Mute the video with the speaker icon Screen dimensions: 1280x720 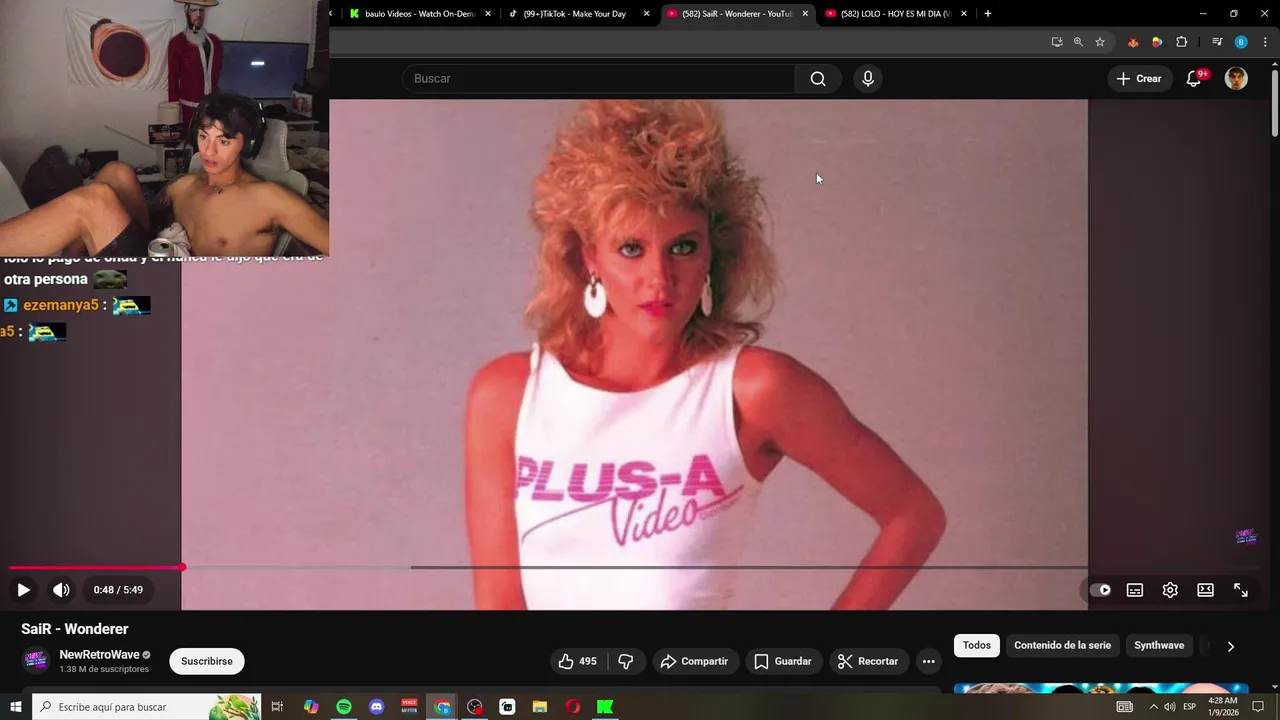click(x=61, y=590)
